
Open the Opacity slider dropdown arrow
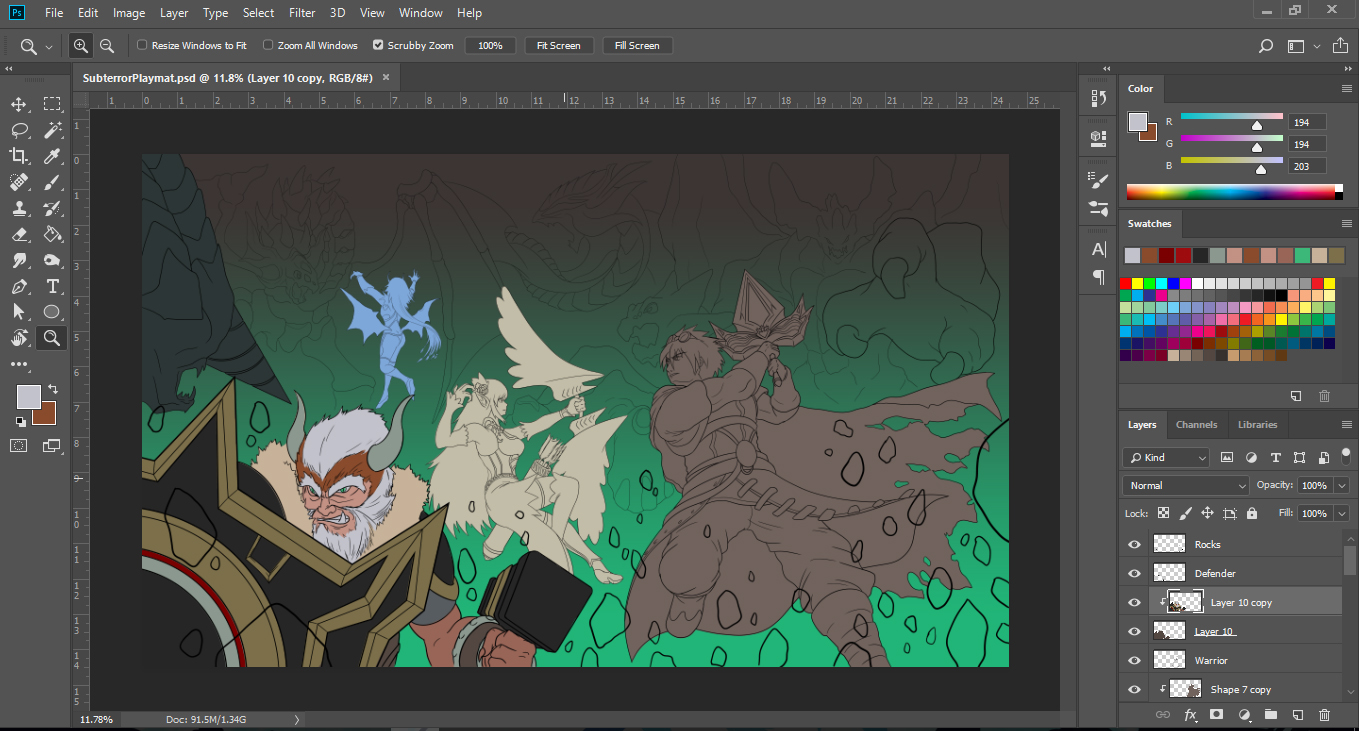click(x=1342, y=485)
